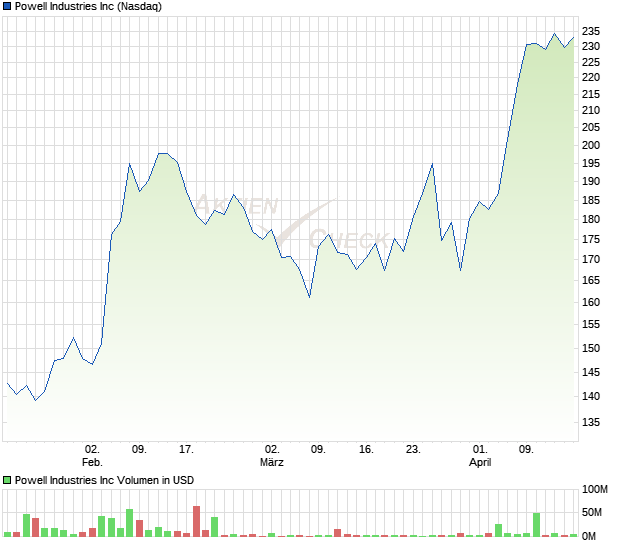Click the '23.' date axis label
The width and height of the screenshot is (620, 546).
(413, 449)
